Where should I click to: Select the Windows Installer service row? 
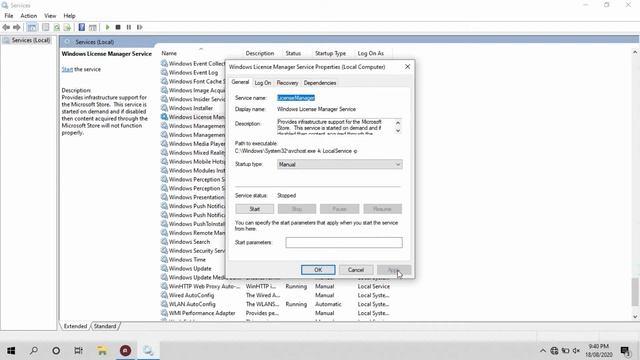(192, 108)
